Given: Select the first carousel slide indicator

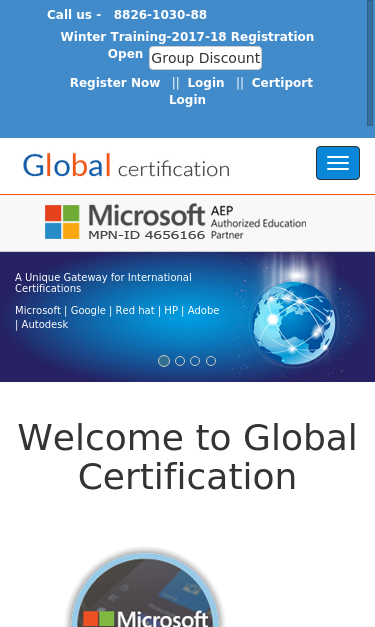Looking at the screenshot, I should pyautogui.click(x=164, y=361).
